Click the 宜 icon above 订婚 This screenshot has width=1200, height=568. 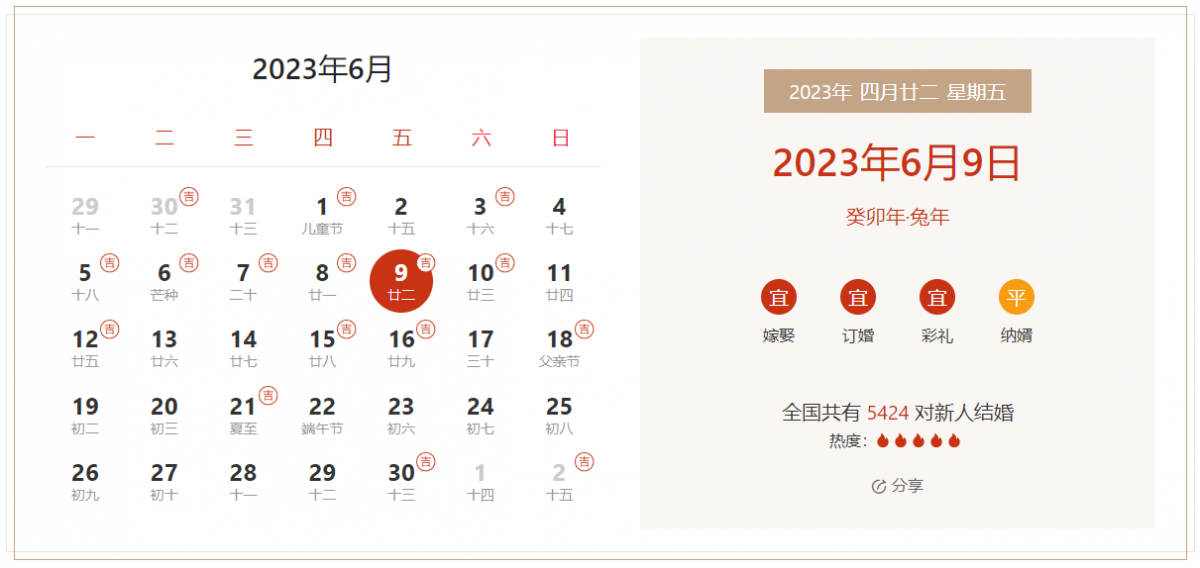click(858, 297)
